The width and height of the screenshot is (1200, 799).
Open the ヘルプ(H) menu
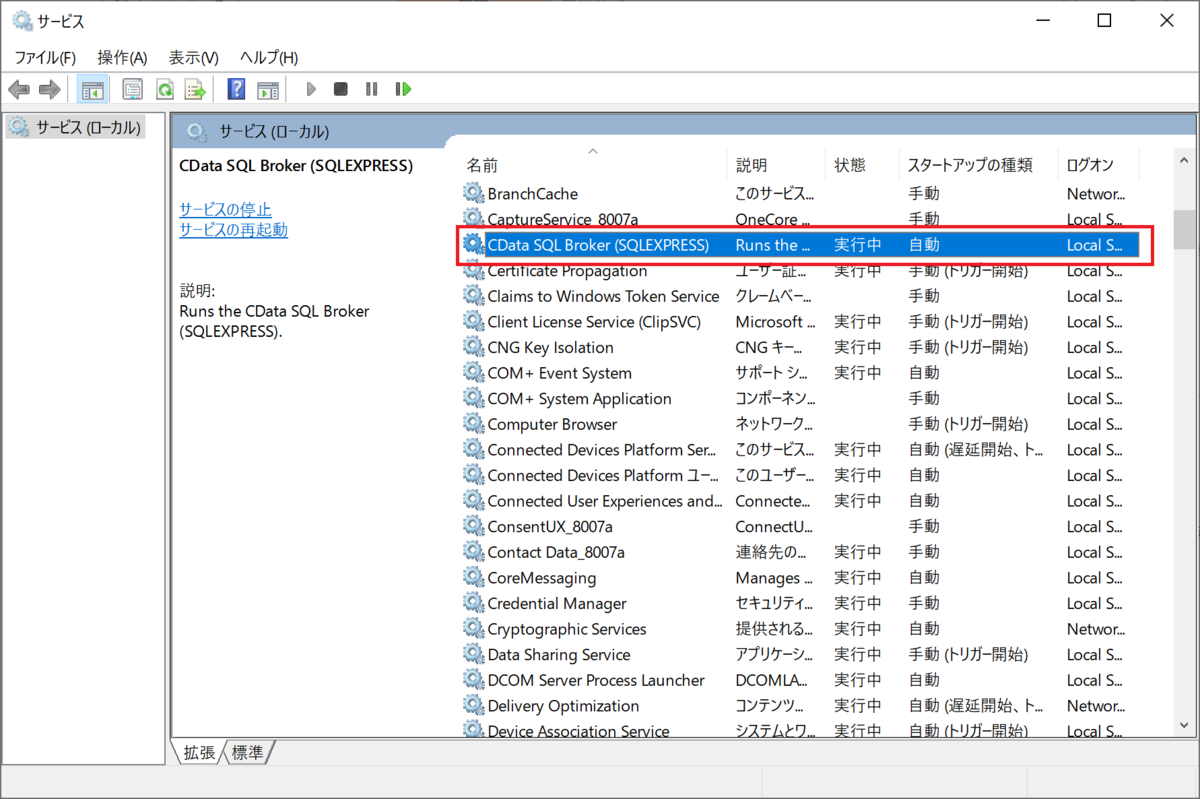tap(269, 58)
